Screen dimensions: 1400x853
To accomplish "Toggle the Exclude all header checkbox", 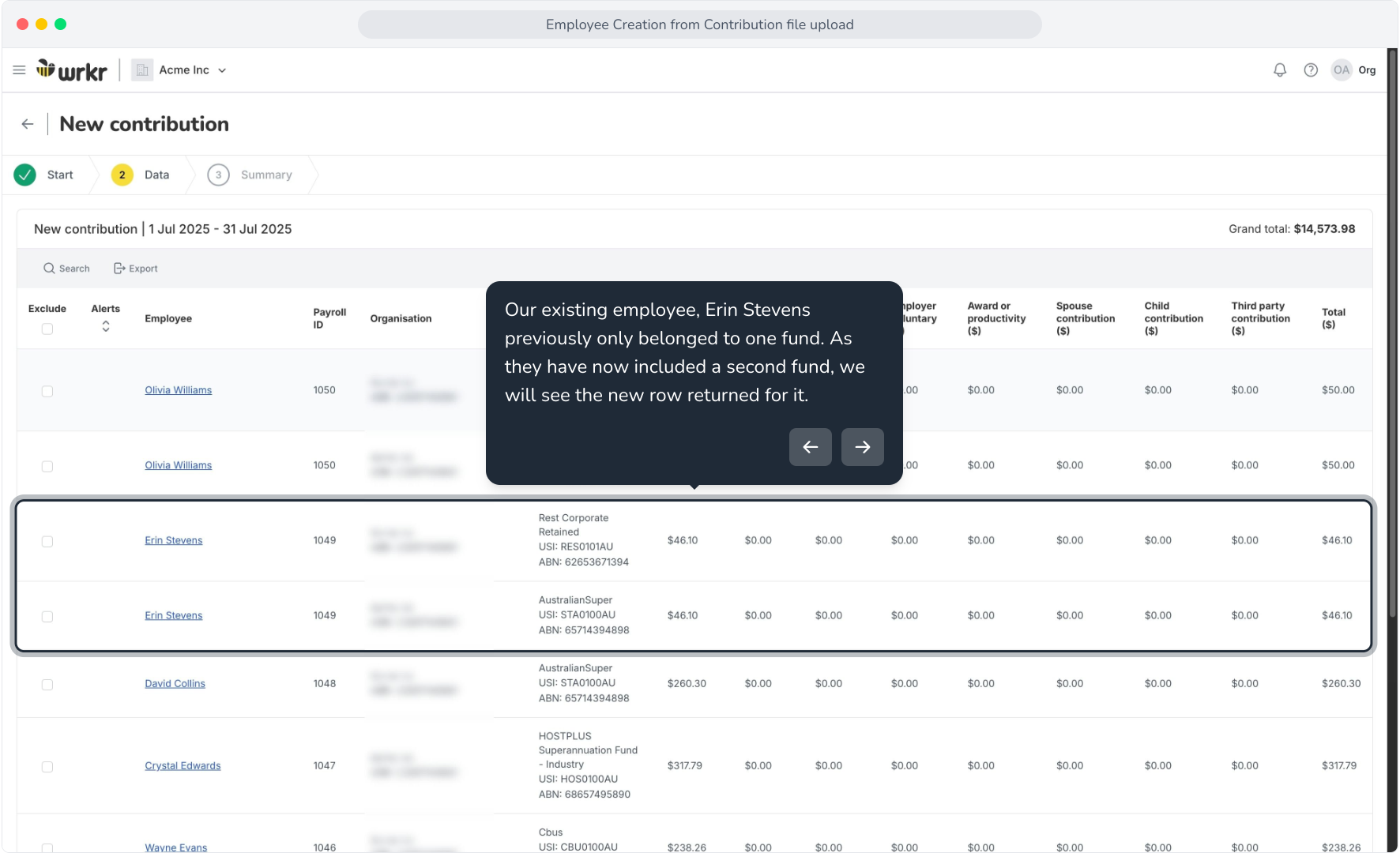I will (x=47, y=329).
